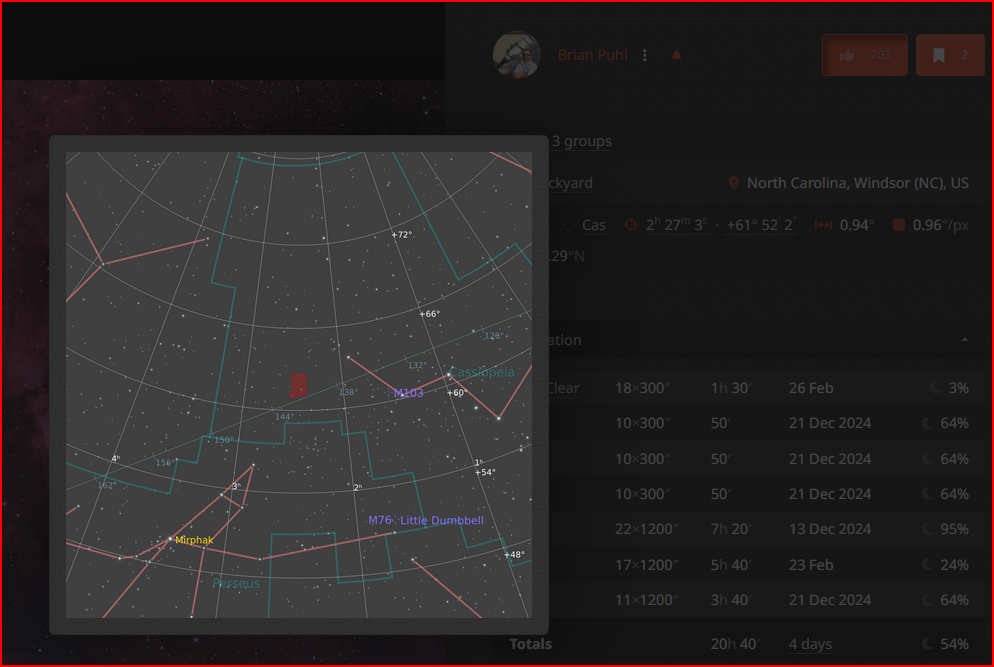Click right ascension 2h 27m 3s
Screen dimensions: 994x667
point(677,225)
